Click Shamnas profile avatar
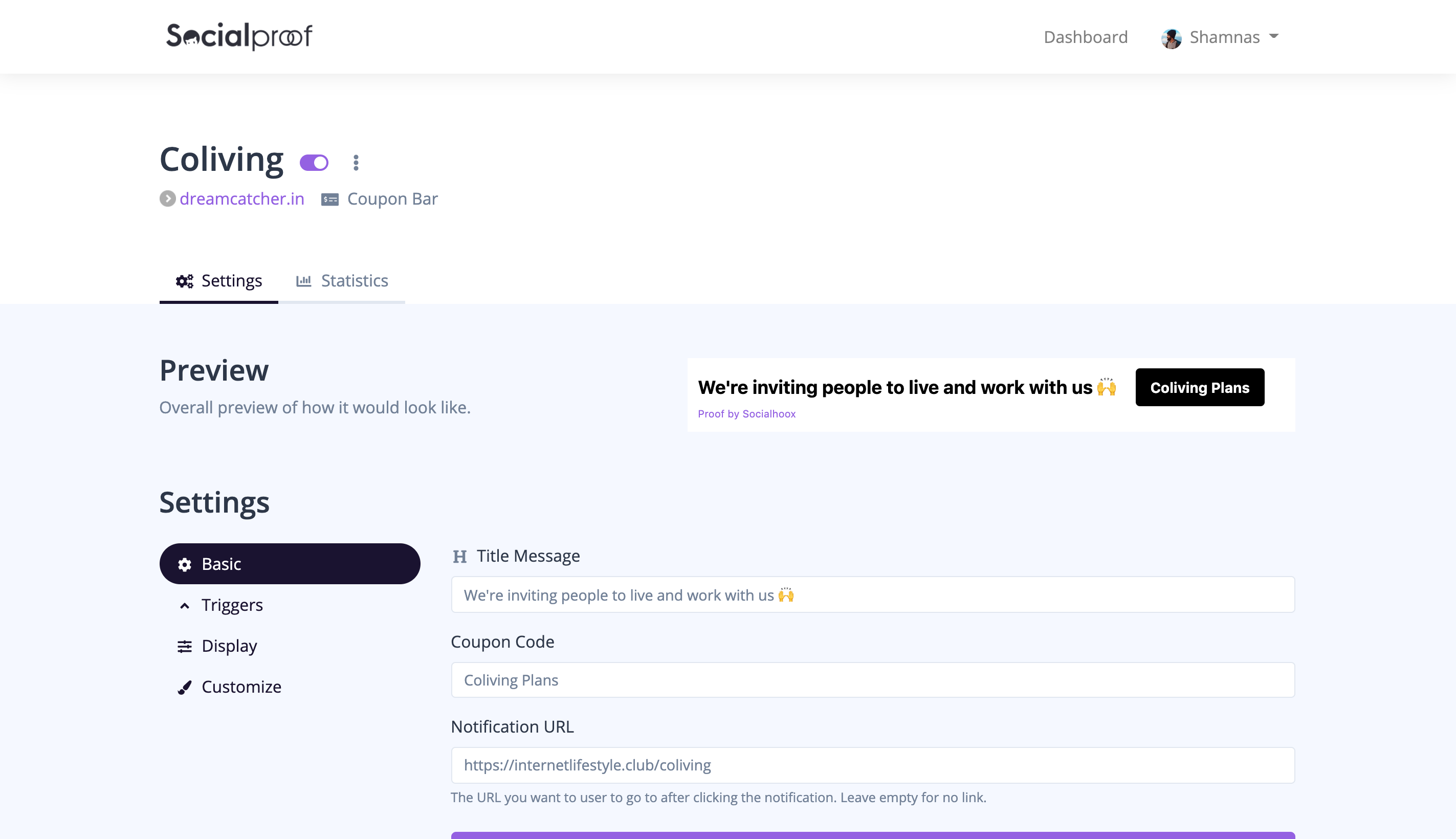Screen dimensions: 1456x839 coord(1171,38)
